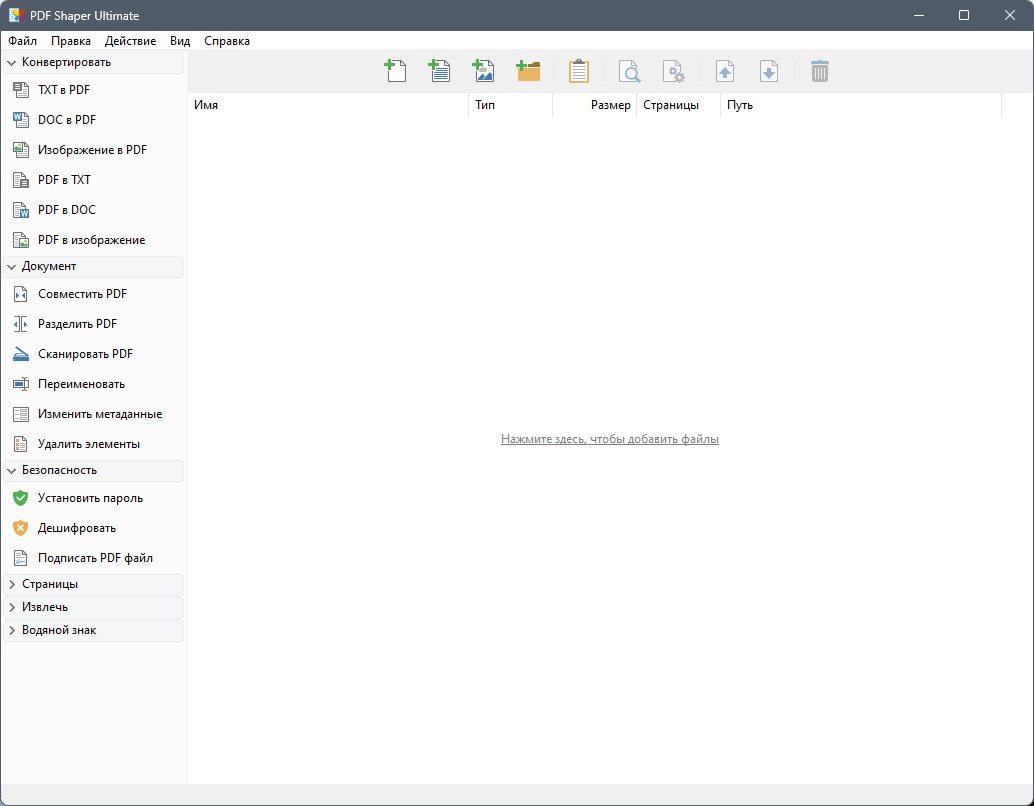The image size is (1034, 806).
Task: Select Совместить PDF in the sidebar
Action: [x=82, y=294]
